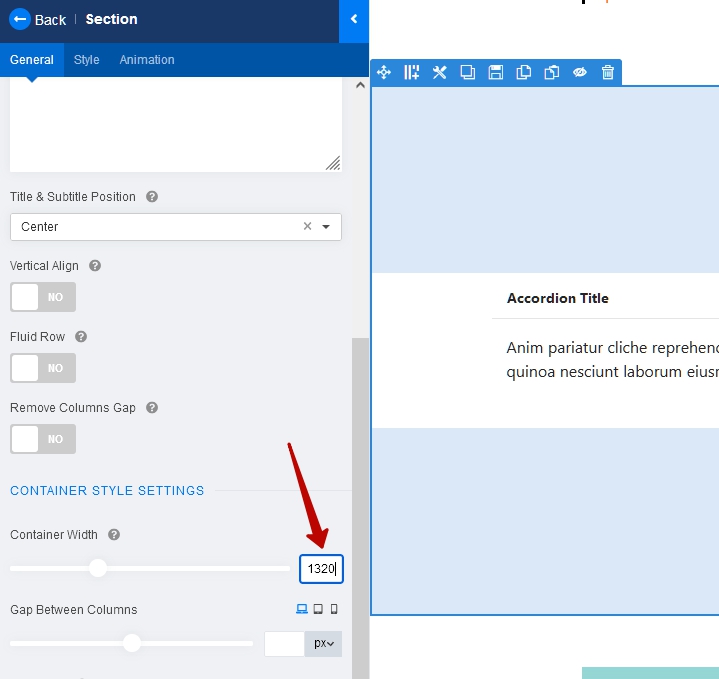The image size is (719, 679).
Task: Click the Container Width slider handle
Action: [x=98, y=568]
